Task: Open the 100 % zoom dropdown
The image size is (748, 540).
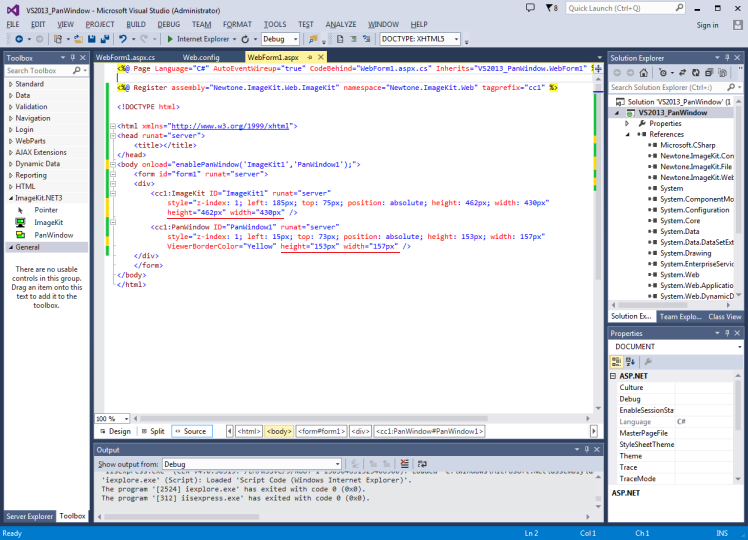Action: coord(126,419)
